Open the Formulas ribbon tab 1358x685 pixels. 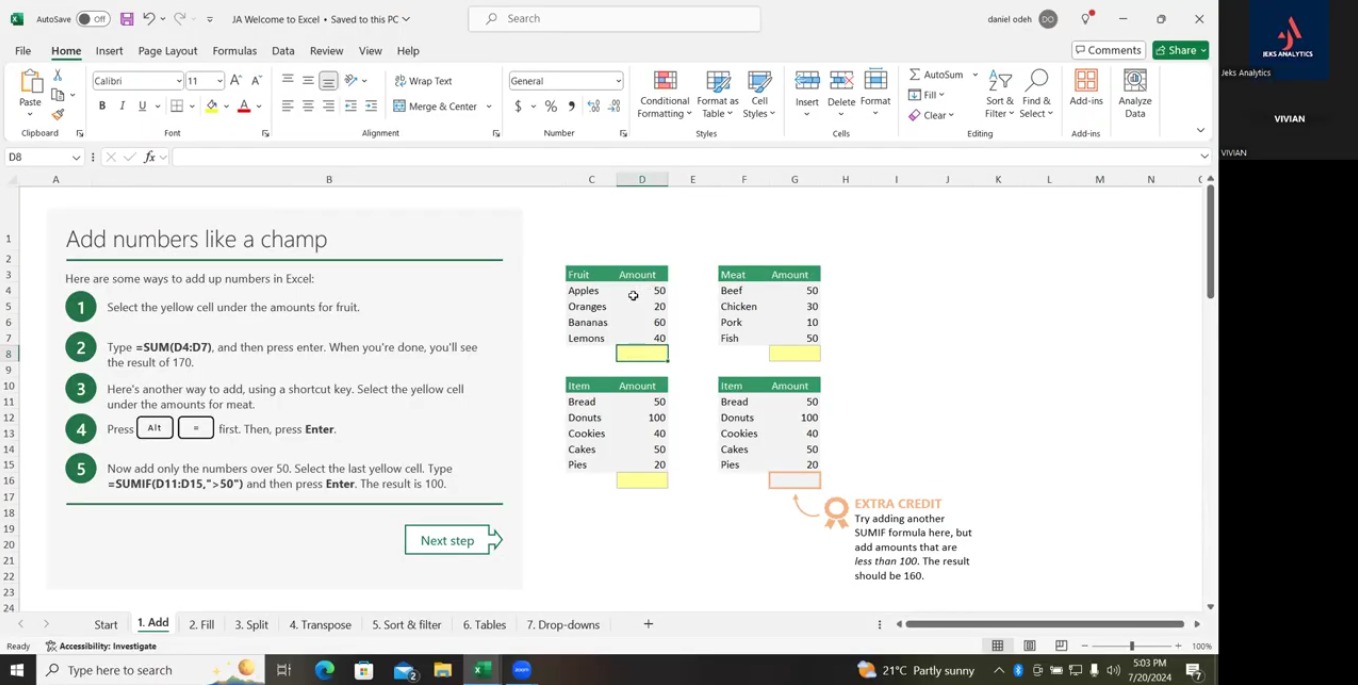click(234, 51)
